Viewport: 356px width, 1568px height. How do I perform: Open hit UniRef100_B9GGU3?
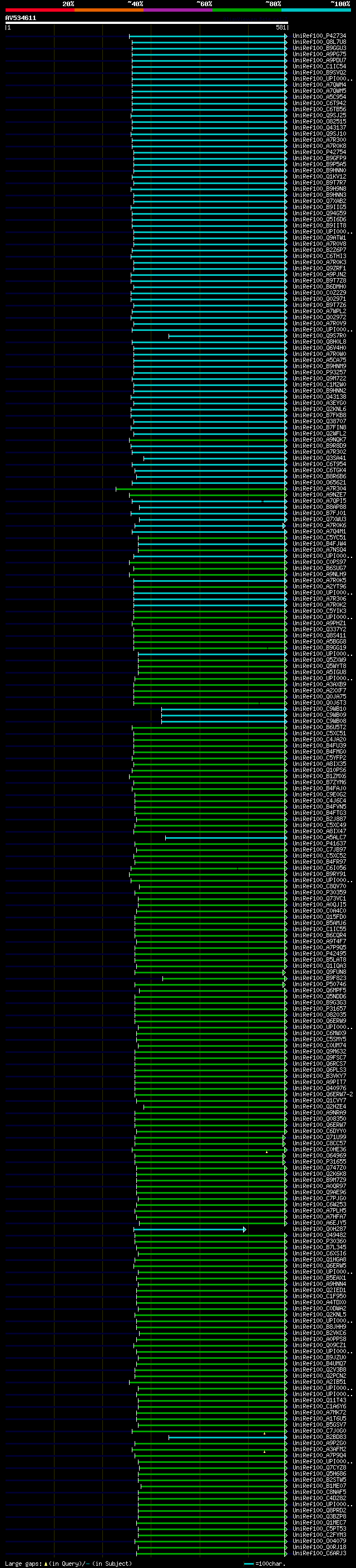click(319, 48)
